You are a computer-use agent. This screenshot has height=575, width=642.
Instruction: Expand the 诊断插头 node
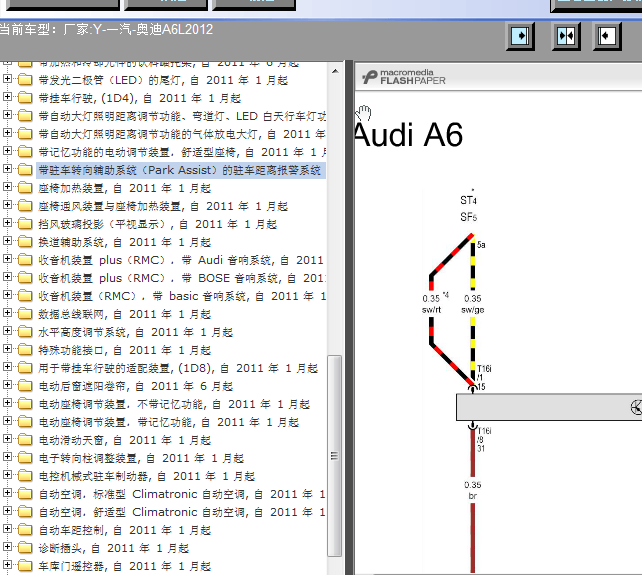[x=7, y=548]
